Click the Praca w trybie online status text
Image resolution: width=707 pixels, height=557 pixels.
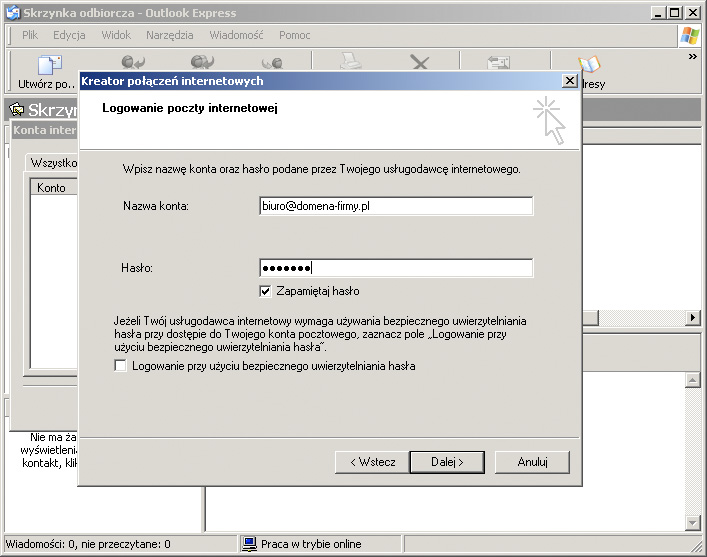(x=311, y=544)
